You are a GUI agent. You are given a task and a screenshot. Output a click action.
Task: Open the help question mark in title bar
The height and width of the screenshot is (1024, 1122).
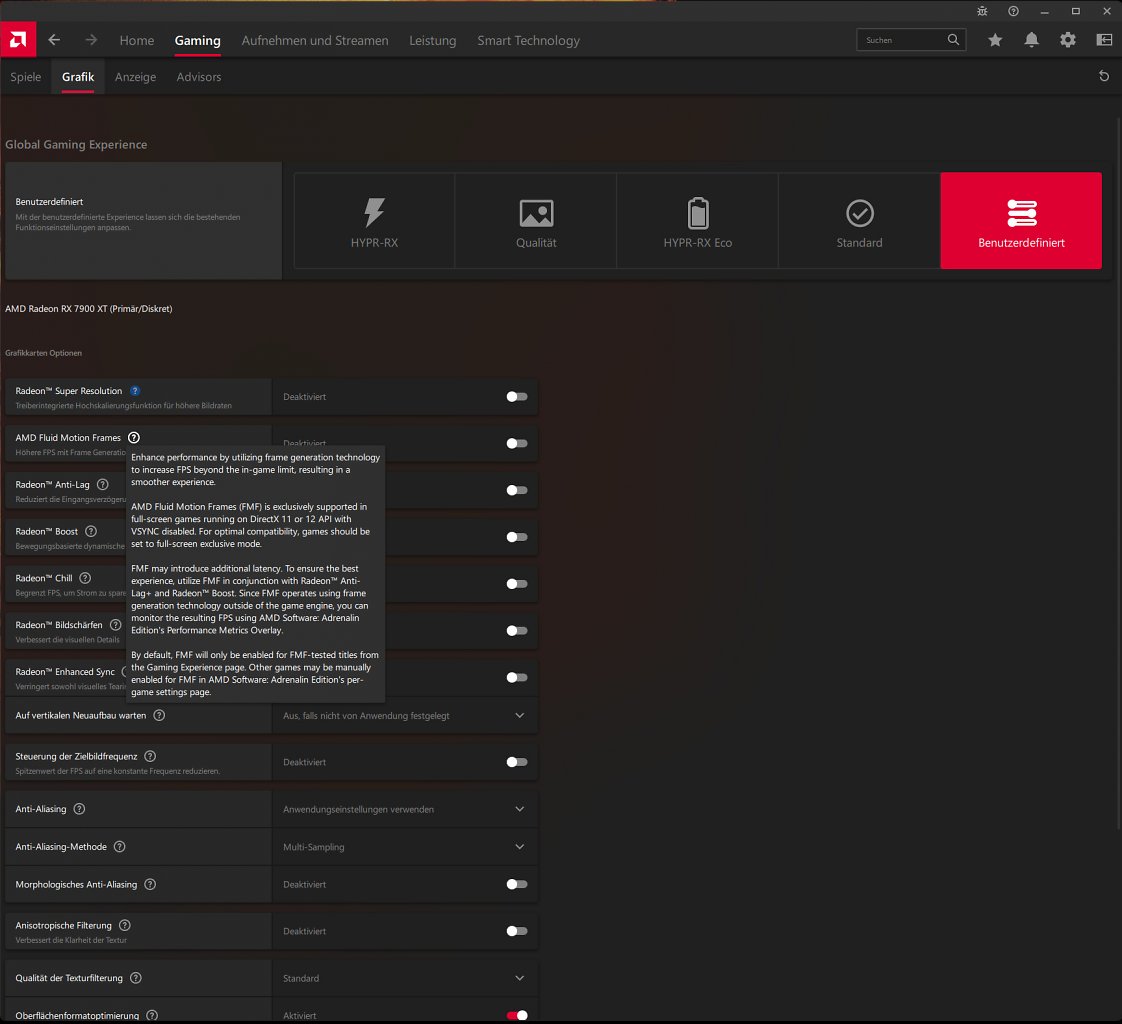point(1013,11)
